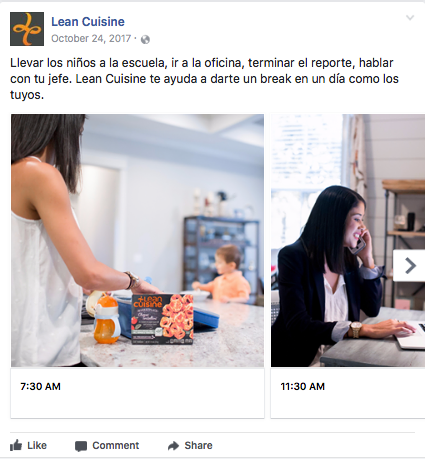Expand the post options chevron menu

pos(410,18)
